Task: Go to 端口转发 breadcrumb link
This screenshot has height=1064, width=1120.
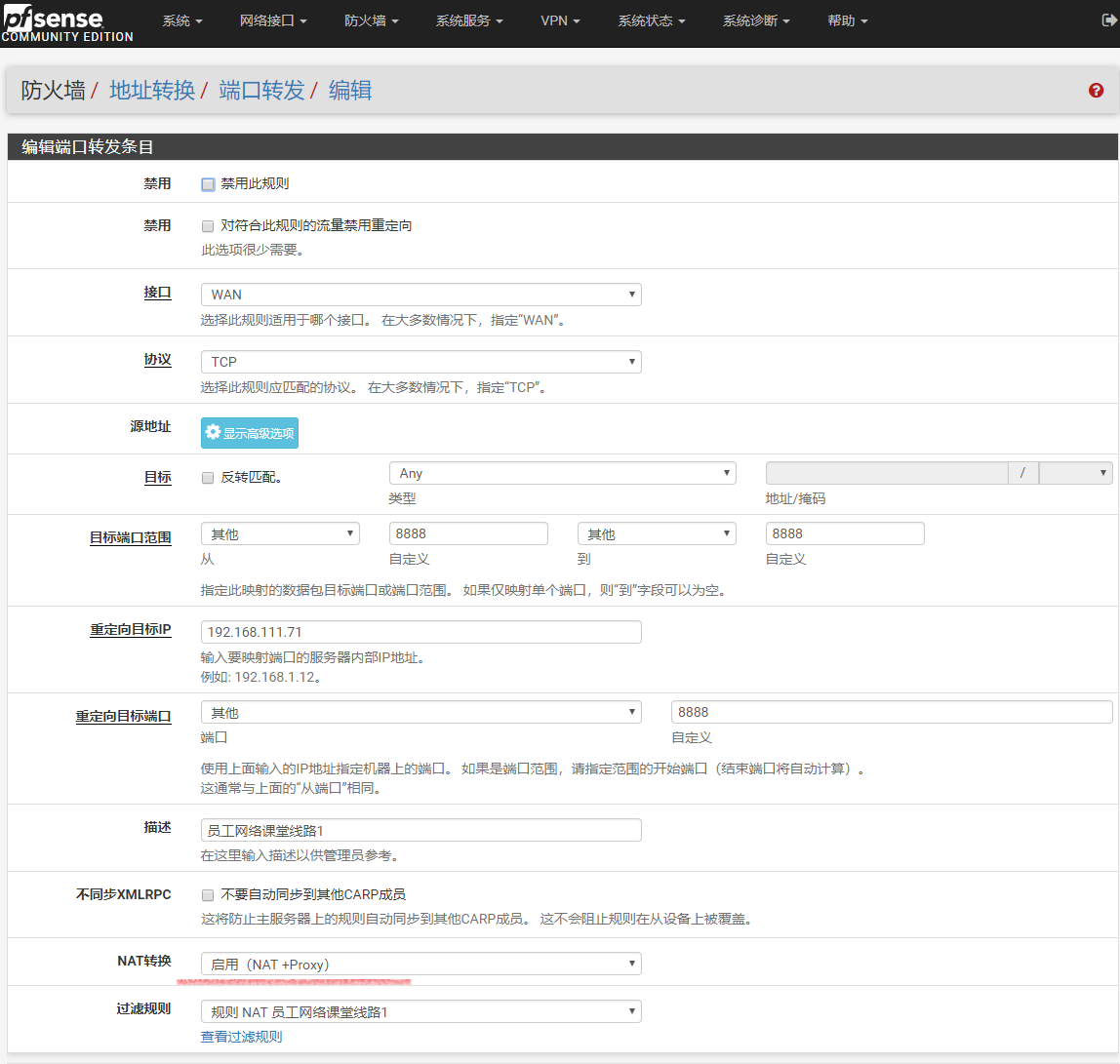Action: [x=261, y=91]
